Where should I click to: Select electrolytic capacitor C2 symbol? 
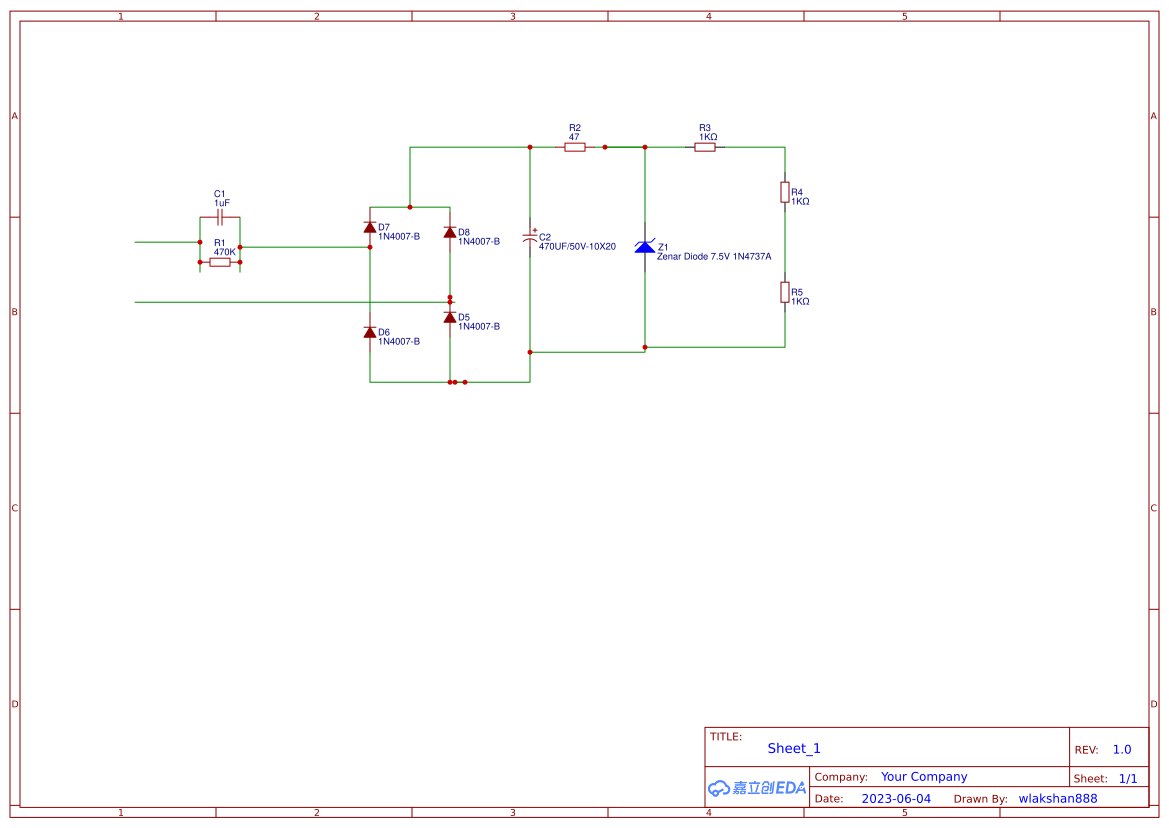click(530, 238)
